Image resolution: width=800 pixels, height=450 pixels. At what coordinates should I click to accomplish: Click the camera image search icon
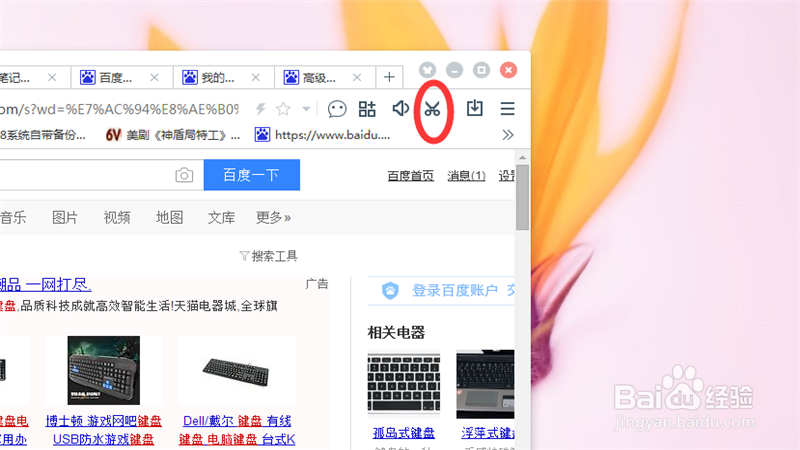pyautogui.click(x=184, y=175)
